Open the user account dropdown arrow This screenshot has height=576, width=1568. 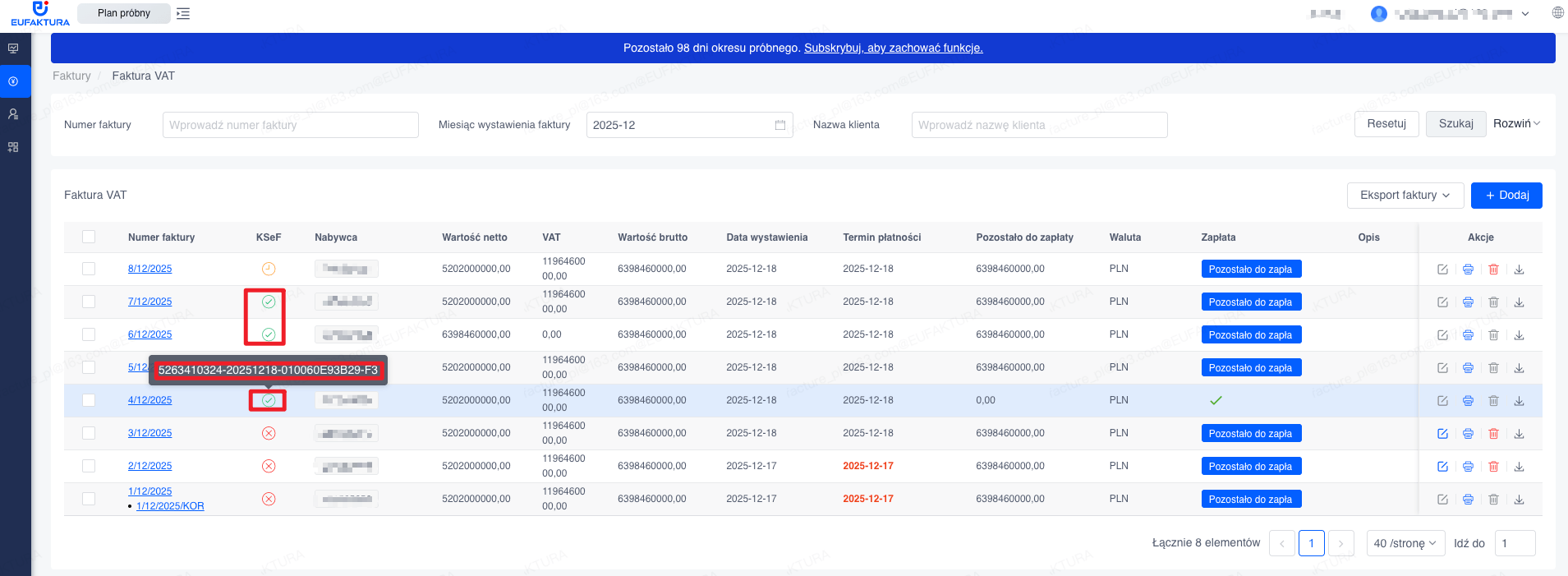pos(1525,14)
